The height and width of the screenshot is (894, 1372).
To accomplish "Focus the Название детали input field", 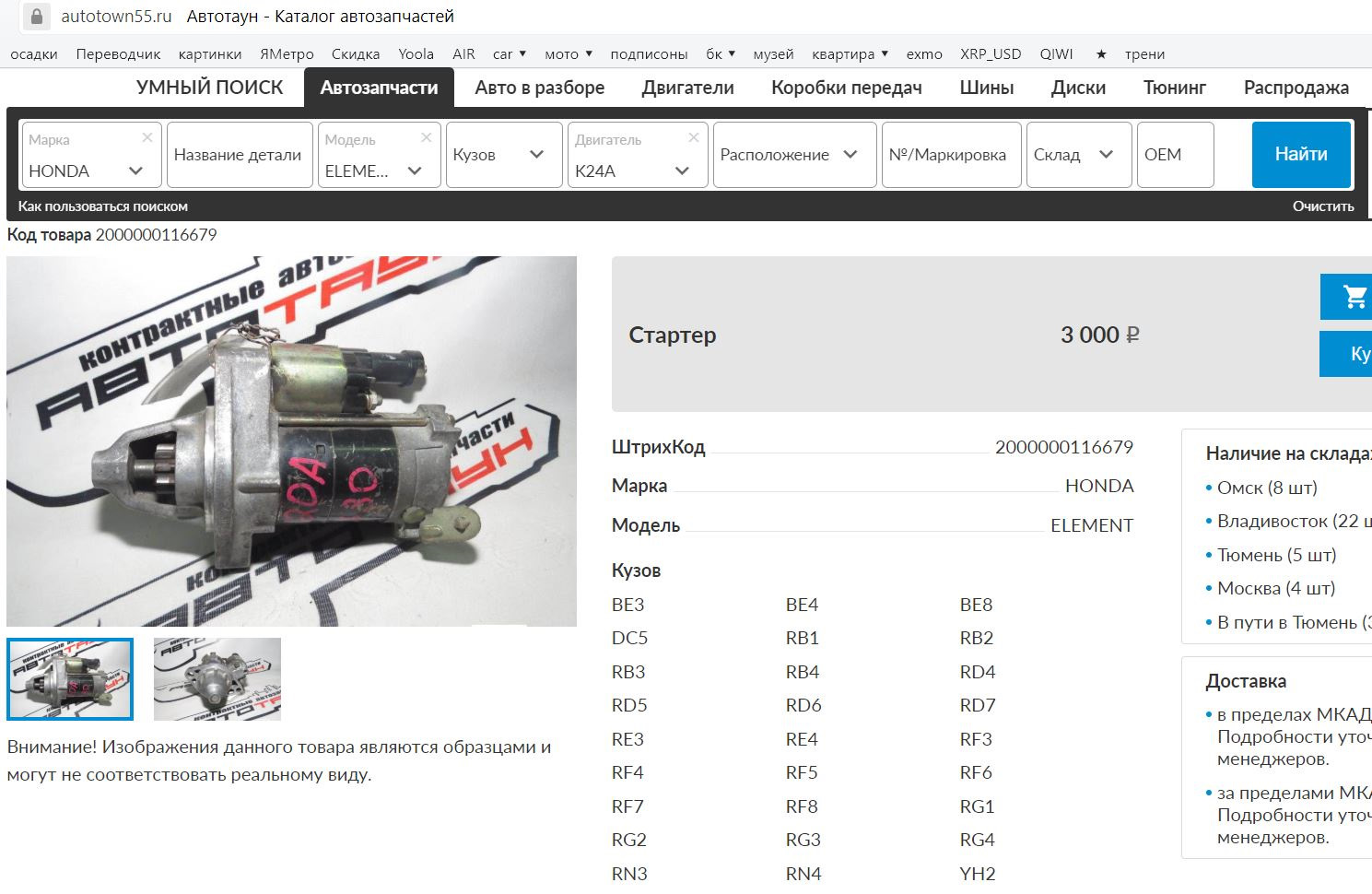I will (240, 155).
